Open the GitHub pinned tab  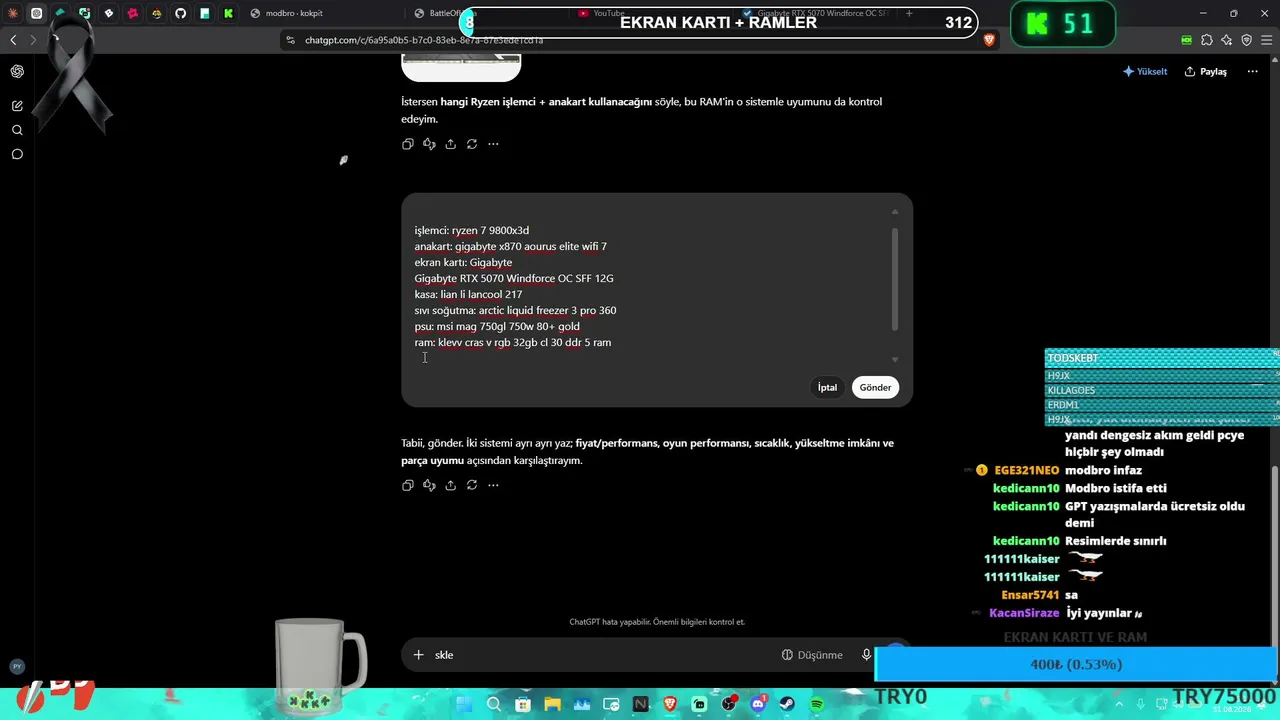[x=181, y=13]
